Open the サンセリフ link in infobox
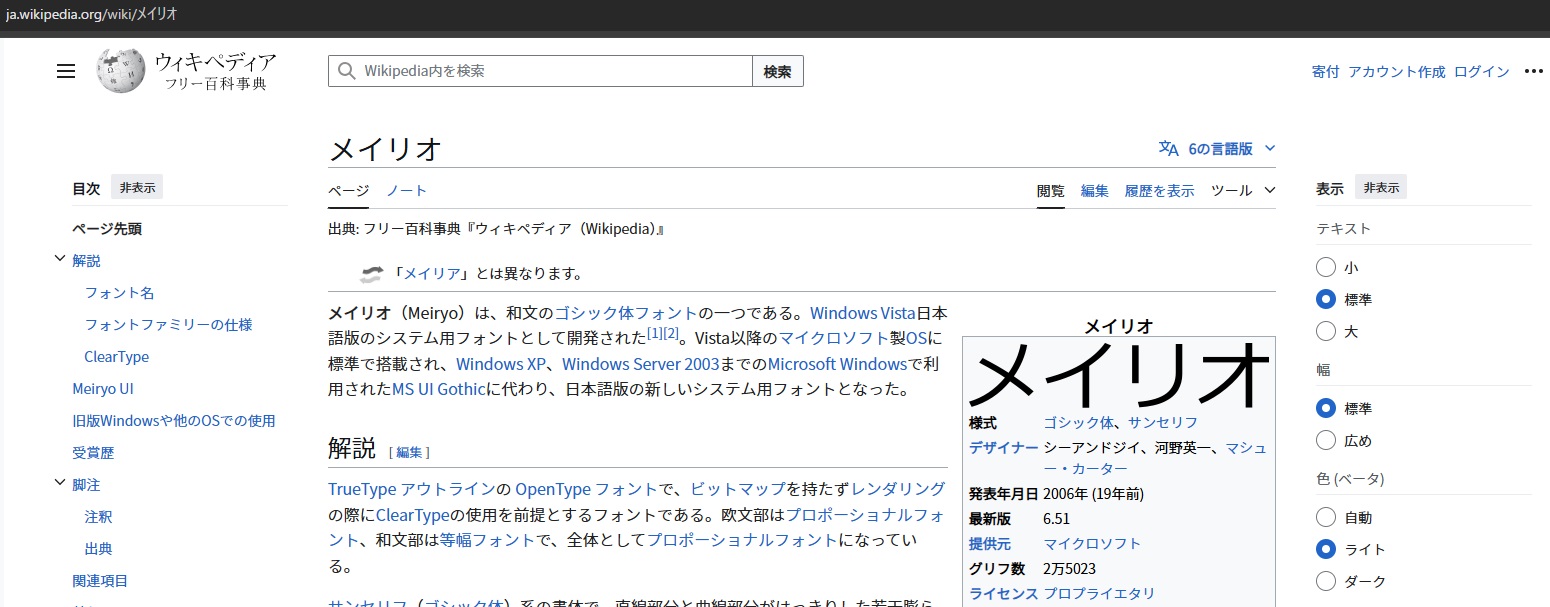Image resolution: width=1550 pixels, height=607 pixels. (x=1163, y=422)
